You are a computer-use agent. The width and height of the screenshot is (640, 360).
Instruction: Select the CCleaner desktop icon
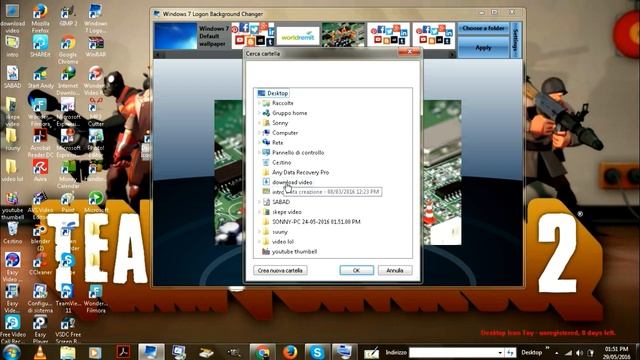click(x=40, y=264)
